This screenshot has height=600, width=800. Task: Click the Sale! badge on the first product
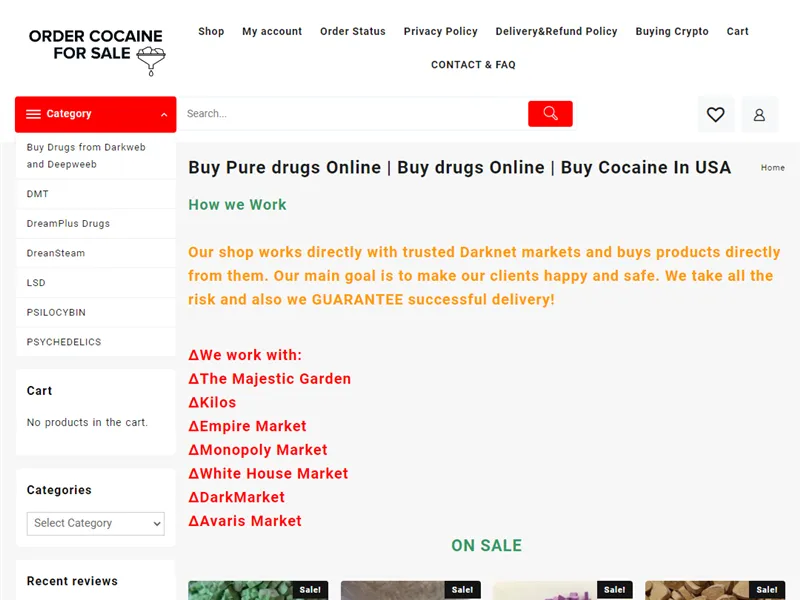coord(309,590)
